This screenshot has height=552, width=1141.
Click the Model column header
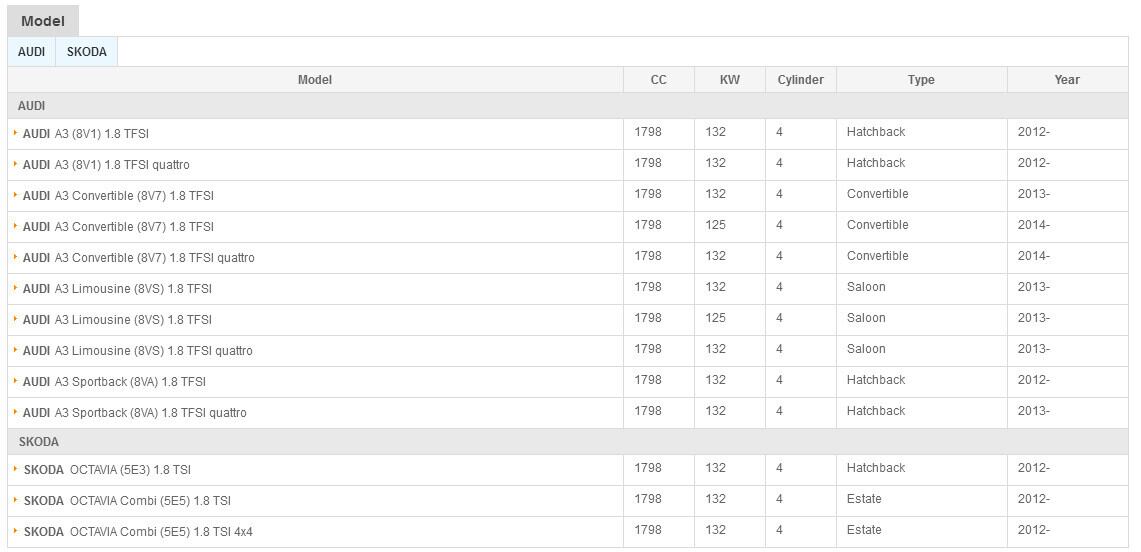[315, 80]
